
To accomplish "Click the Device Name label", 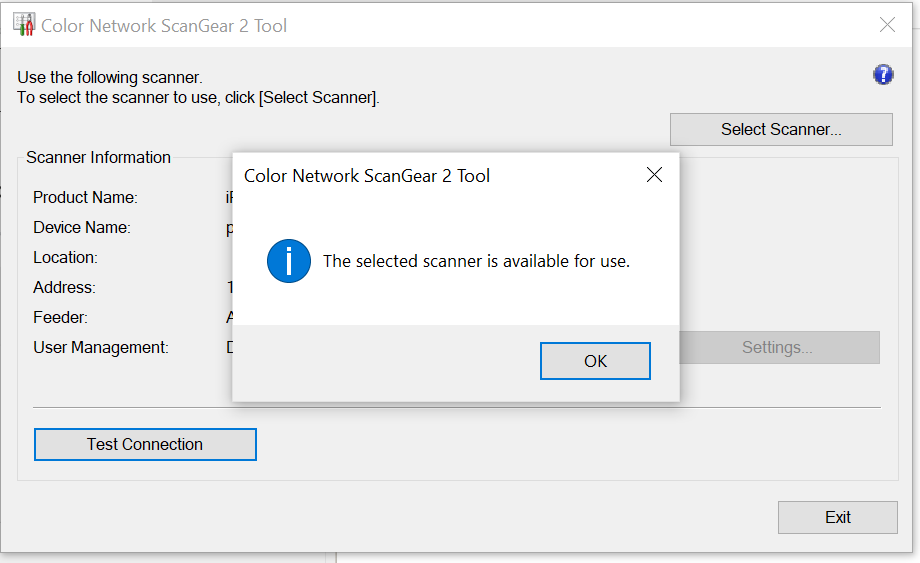I will tap(81, 227).
